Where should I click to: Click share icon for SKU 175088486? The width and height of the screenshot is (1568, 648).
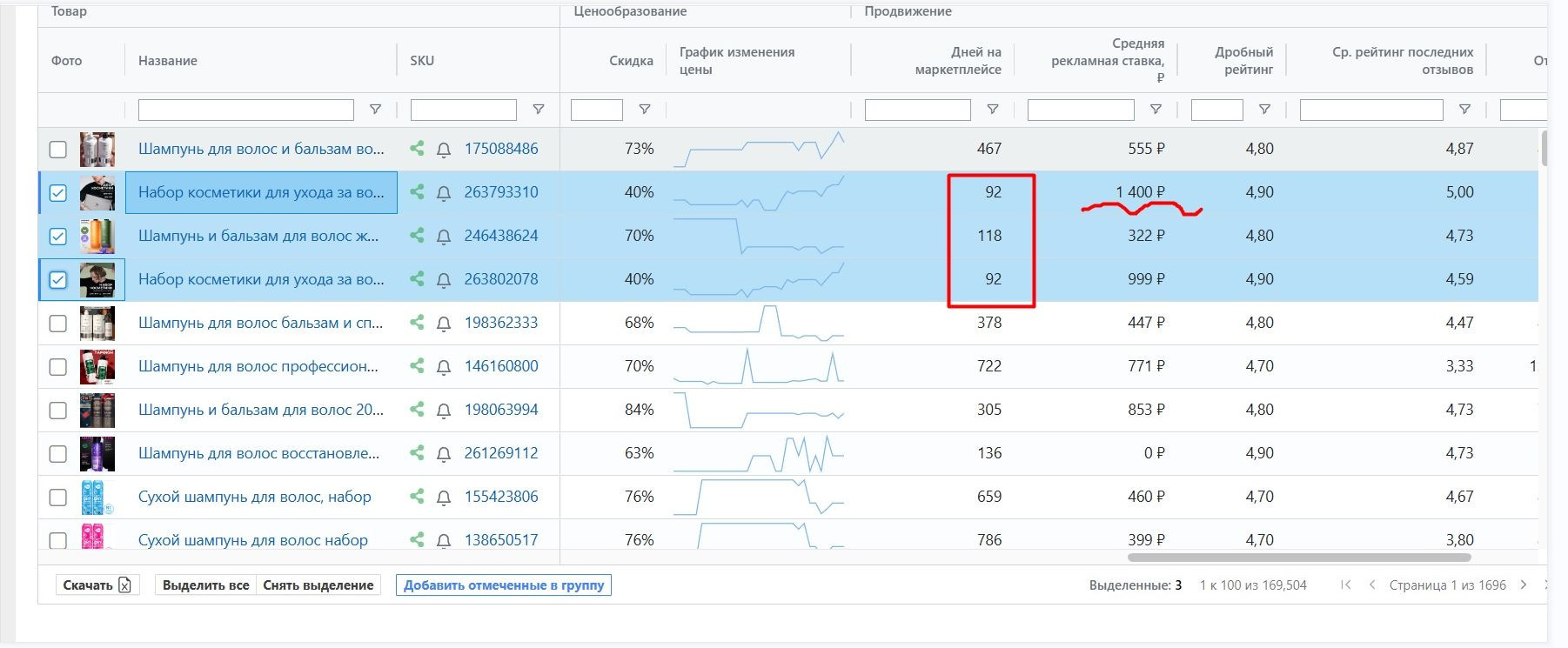[x=417, y=149]
